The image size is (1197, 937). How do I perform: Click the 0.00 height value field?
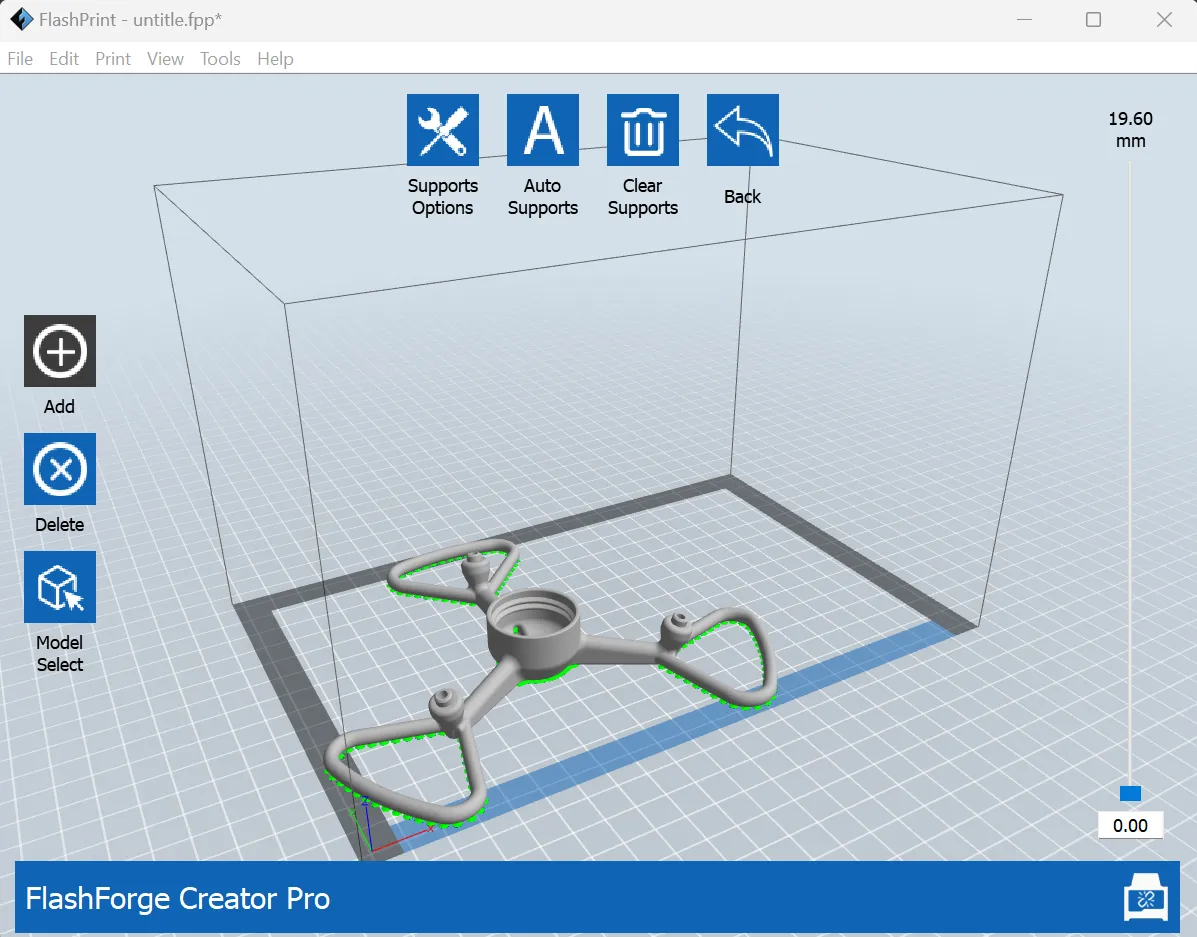1130,826
